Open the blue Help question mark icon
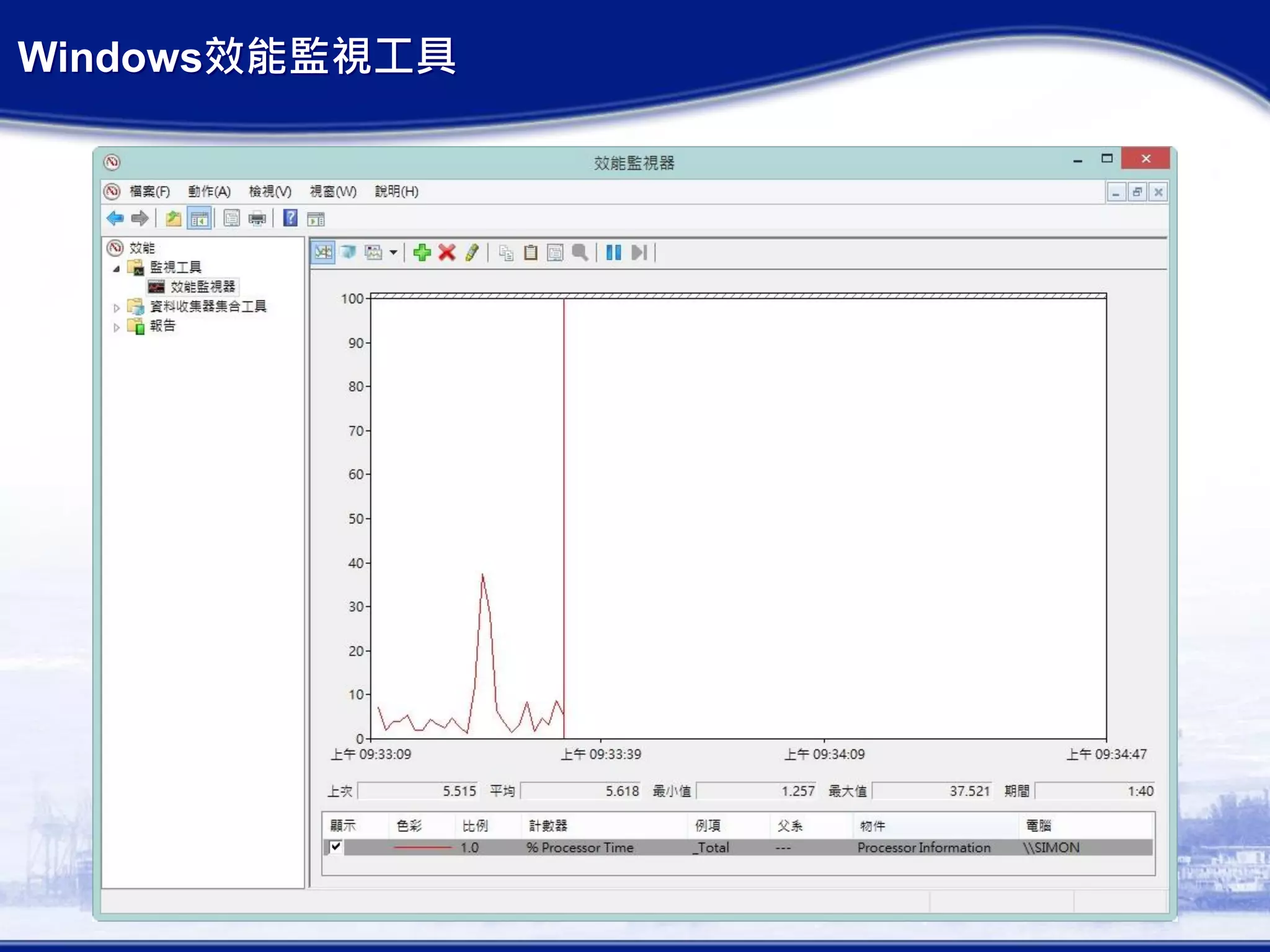 point(290,218)
